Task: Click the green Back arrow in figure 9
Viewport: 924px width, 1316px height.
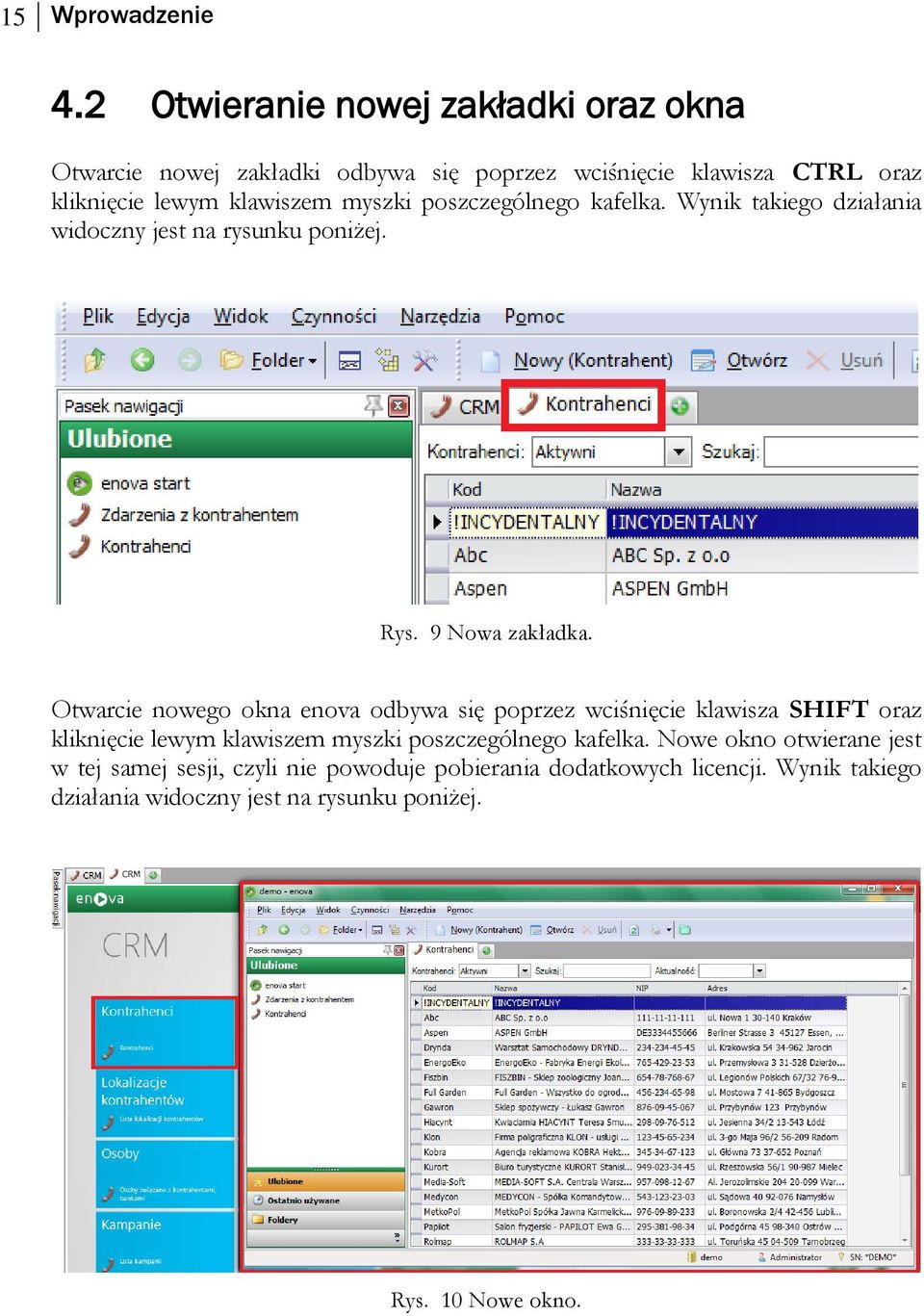Action: tap(142, 360)
